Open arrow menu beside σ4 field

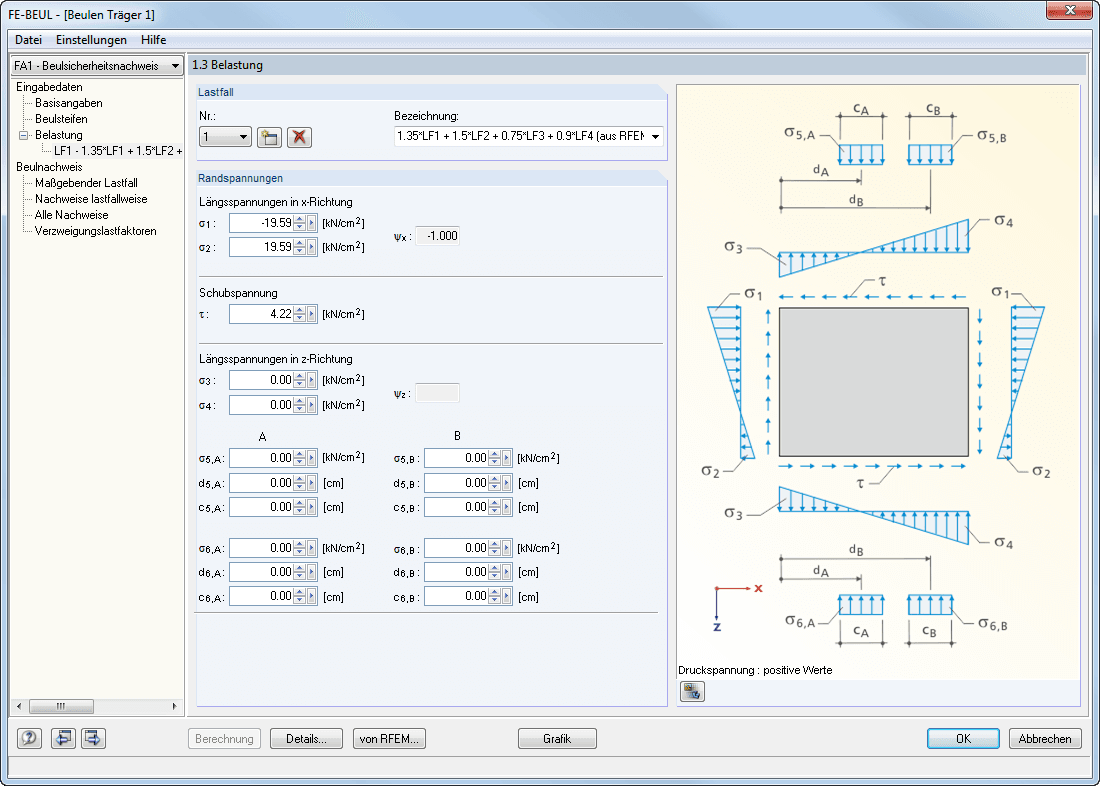coord(312,405)
